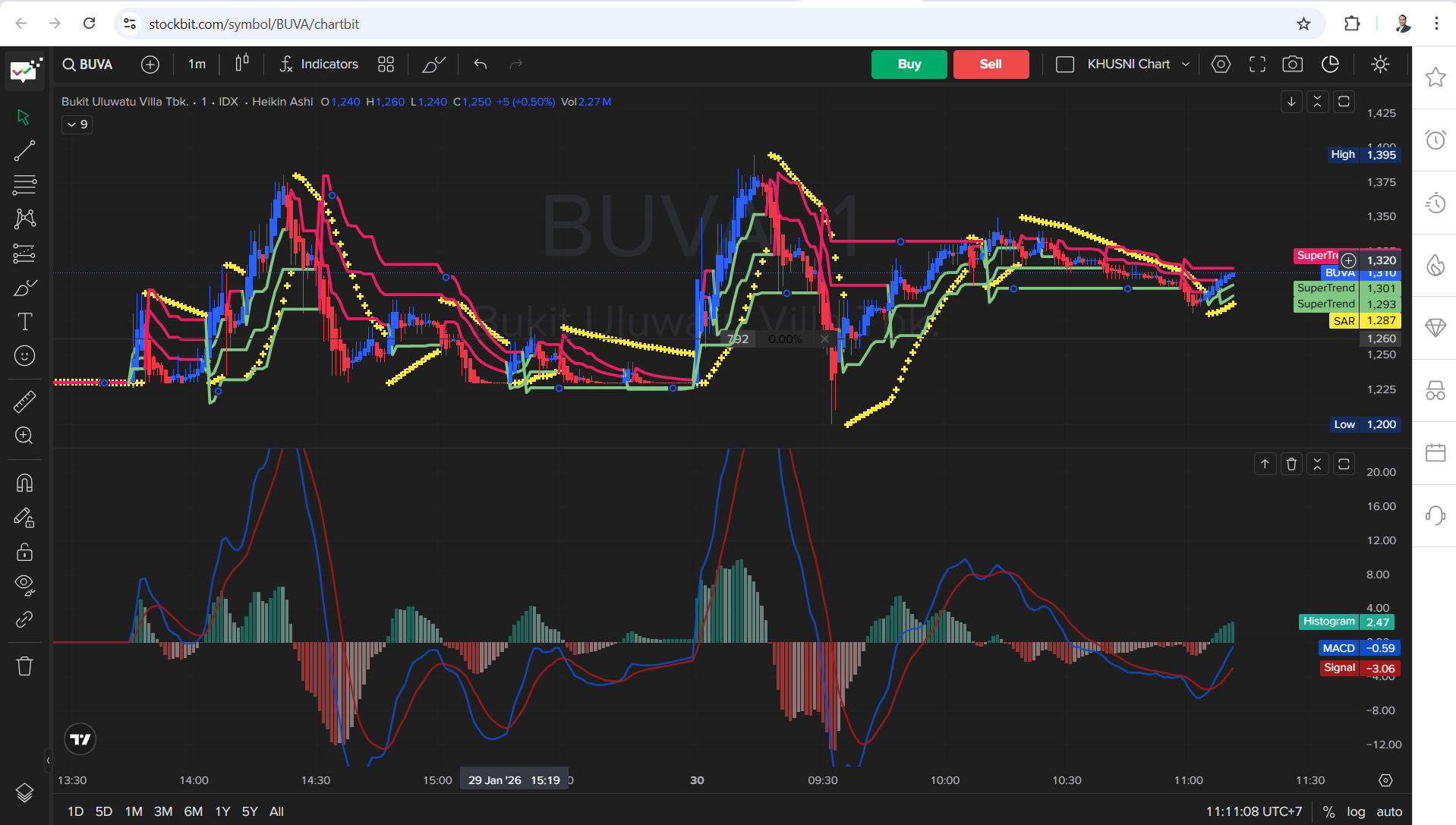Select the 5D range tab

tap(104, 811)
